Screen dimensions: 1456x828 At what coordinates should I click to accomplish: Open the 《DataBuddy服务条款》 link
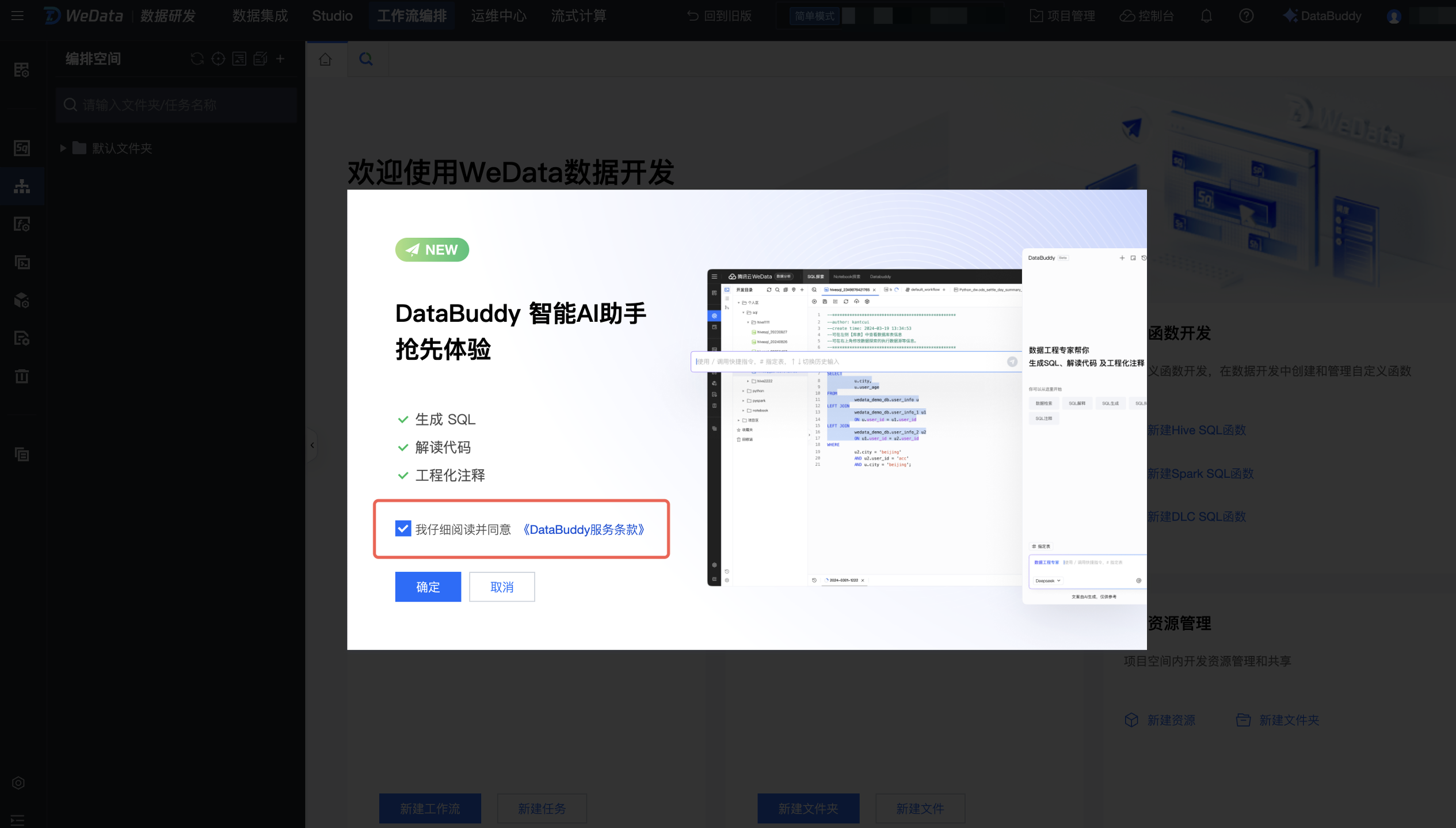[x=584, y=529]
